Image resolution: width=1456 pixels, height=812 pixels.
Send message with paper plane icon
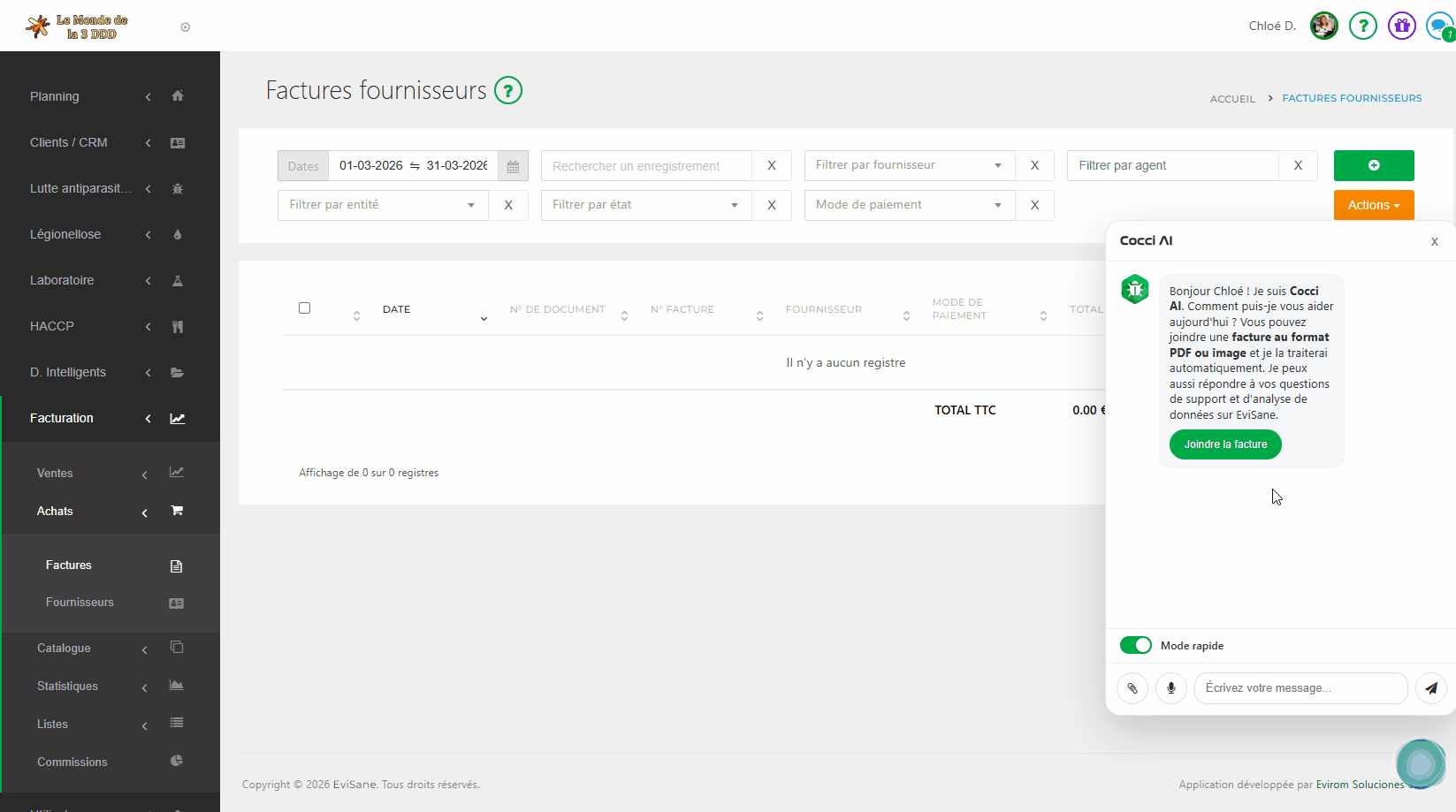coord(1431,688)
